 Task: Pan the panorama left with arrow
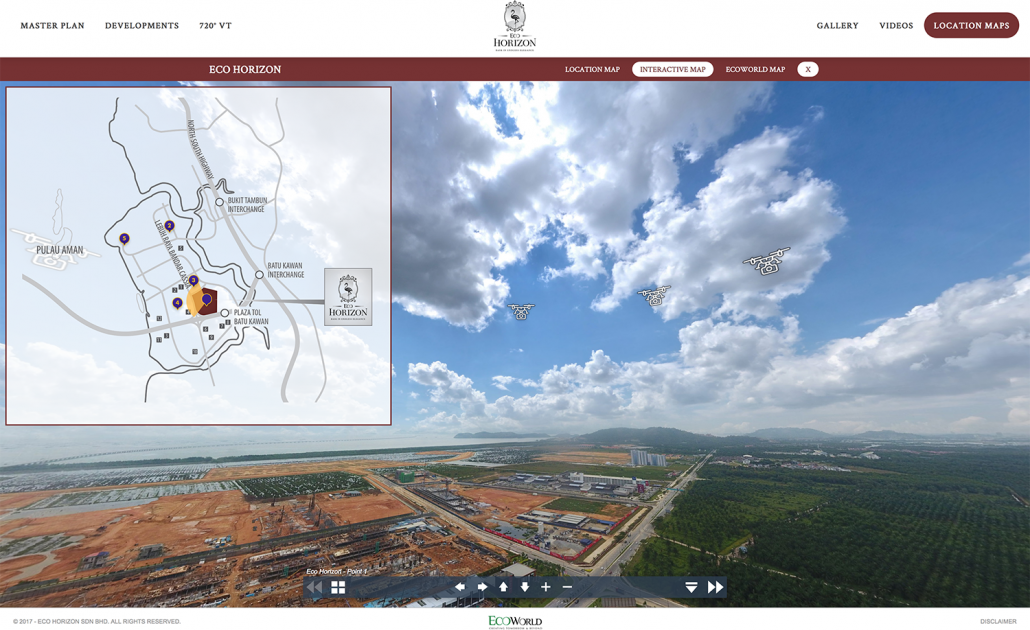459,587
